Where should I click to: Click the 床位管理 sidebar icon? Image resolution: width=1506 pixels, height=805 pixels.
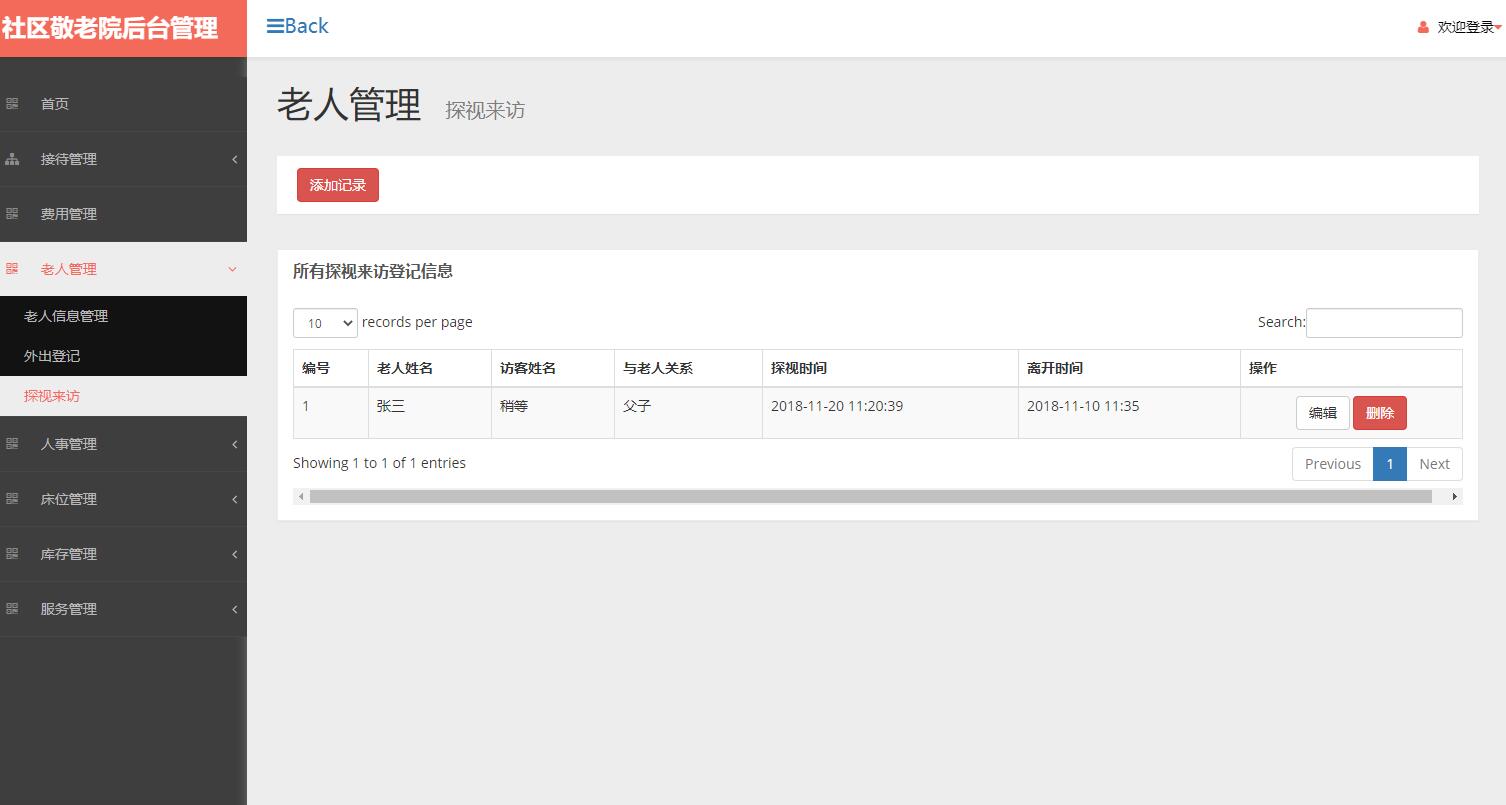(13, 499)
